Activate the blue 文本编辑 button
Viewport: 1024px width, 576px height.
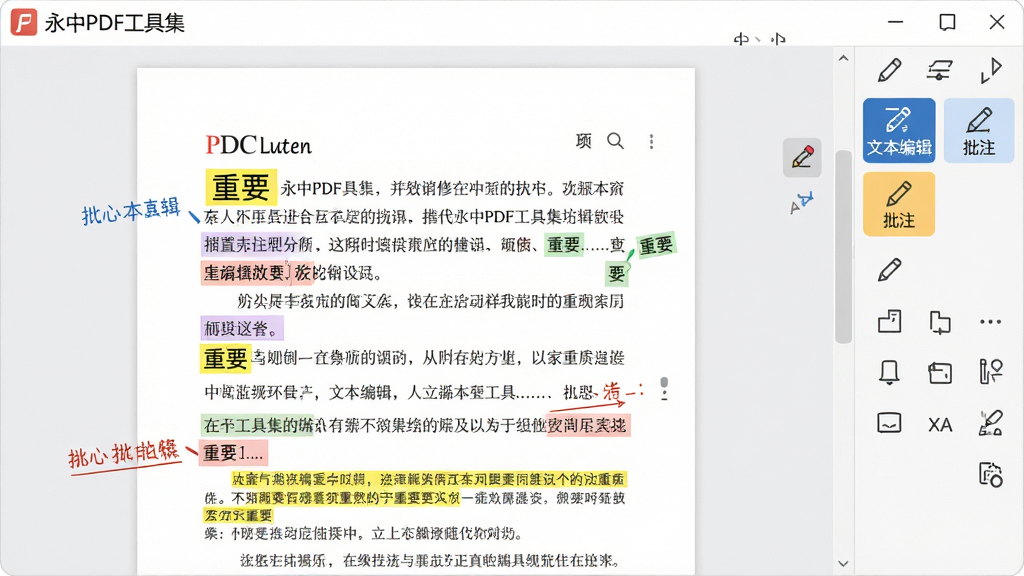point(899,131)
